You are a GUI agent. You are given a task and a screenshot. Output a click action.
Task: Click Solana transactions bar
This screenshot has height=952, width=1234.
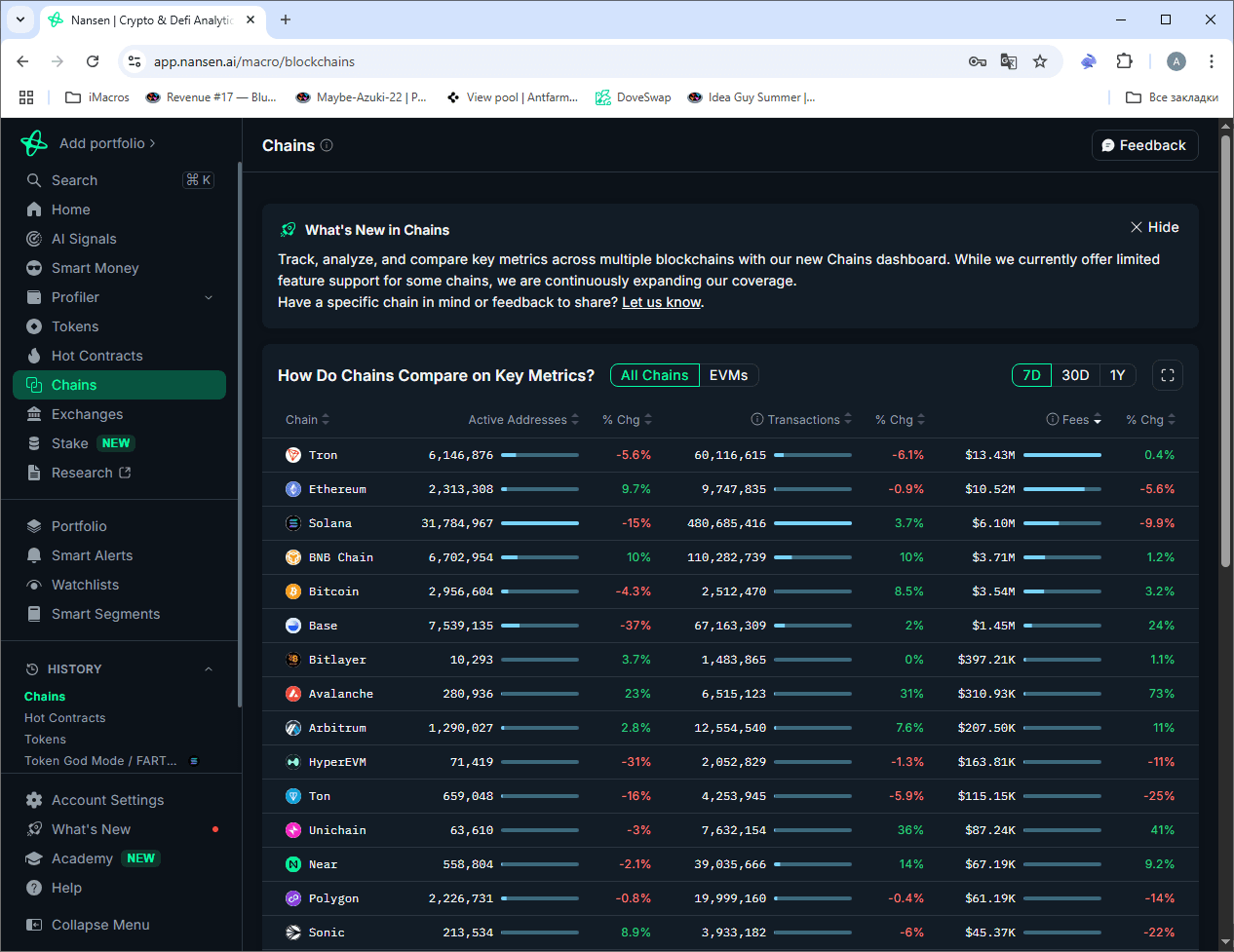click(813, 523)
